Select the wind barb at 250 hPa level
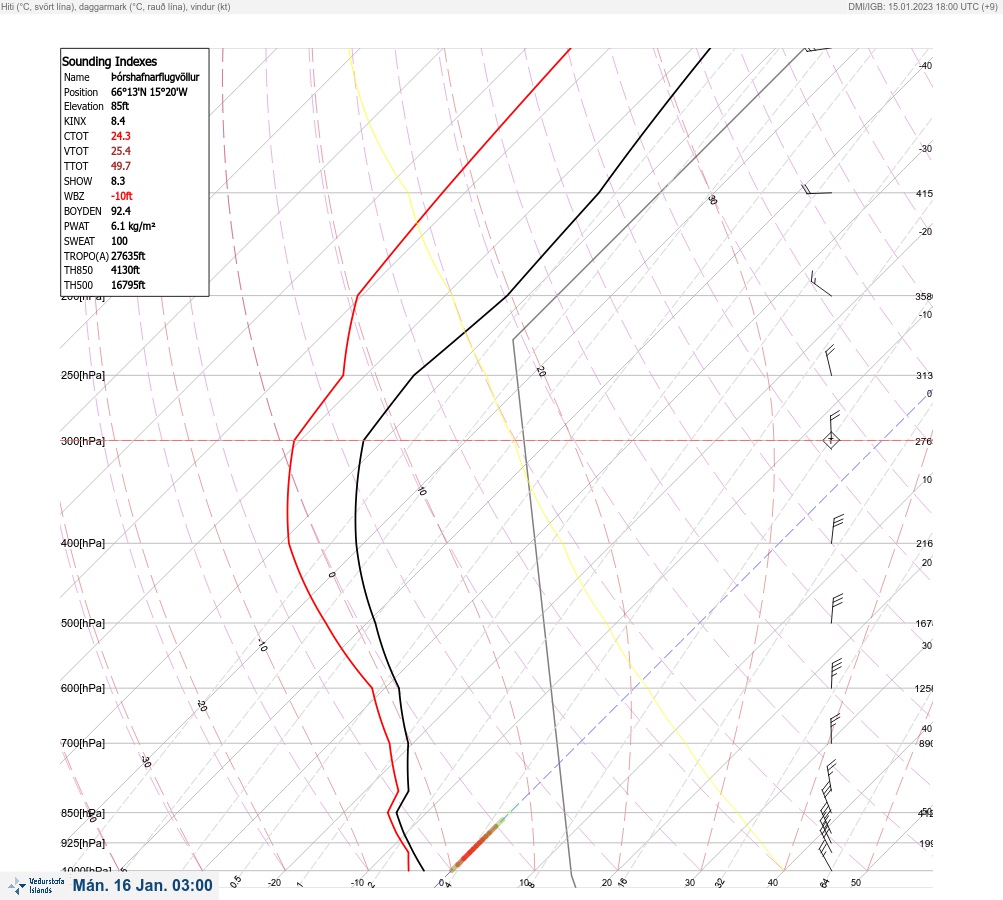This screenshot has width=1003, height=900. point(830,360)
